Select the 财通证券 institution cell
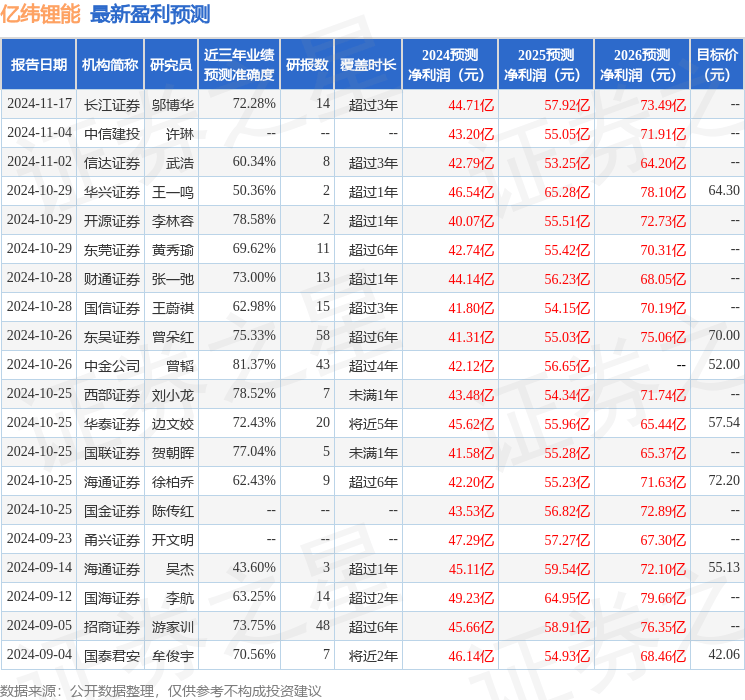The height and width of the screenshot is (700, 745). (112, 279)
